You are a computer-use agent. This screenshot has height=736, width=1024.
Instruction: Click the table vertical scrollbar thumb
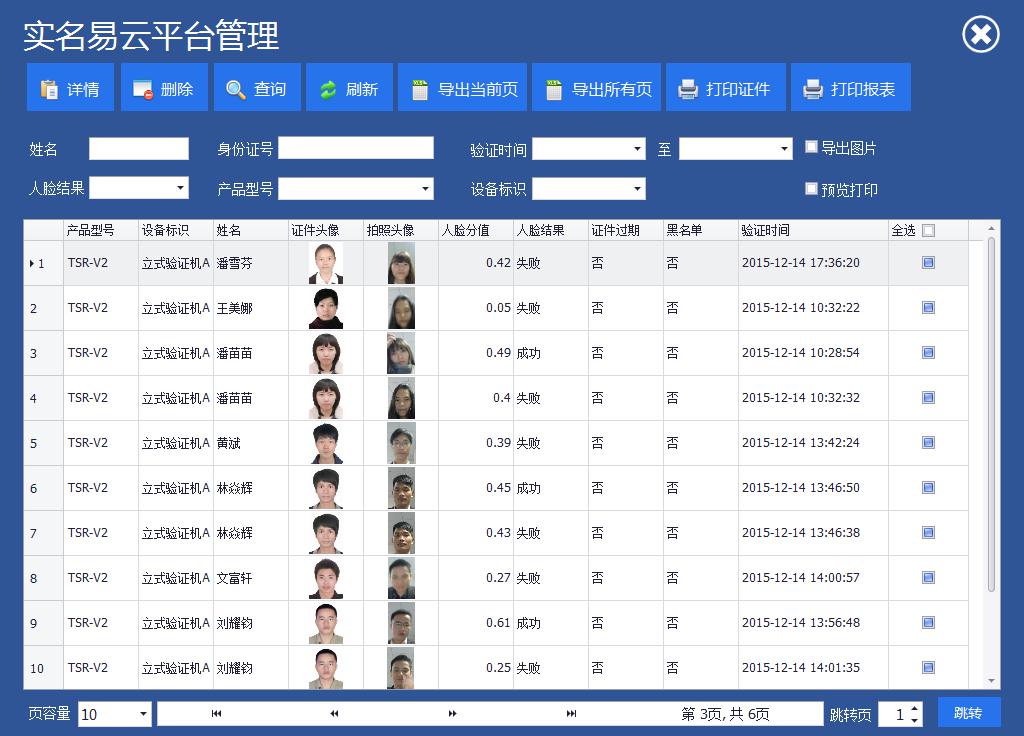click(x=991, y=415)
